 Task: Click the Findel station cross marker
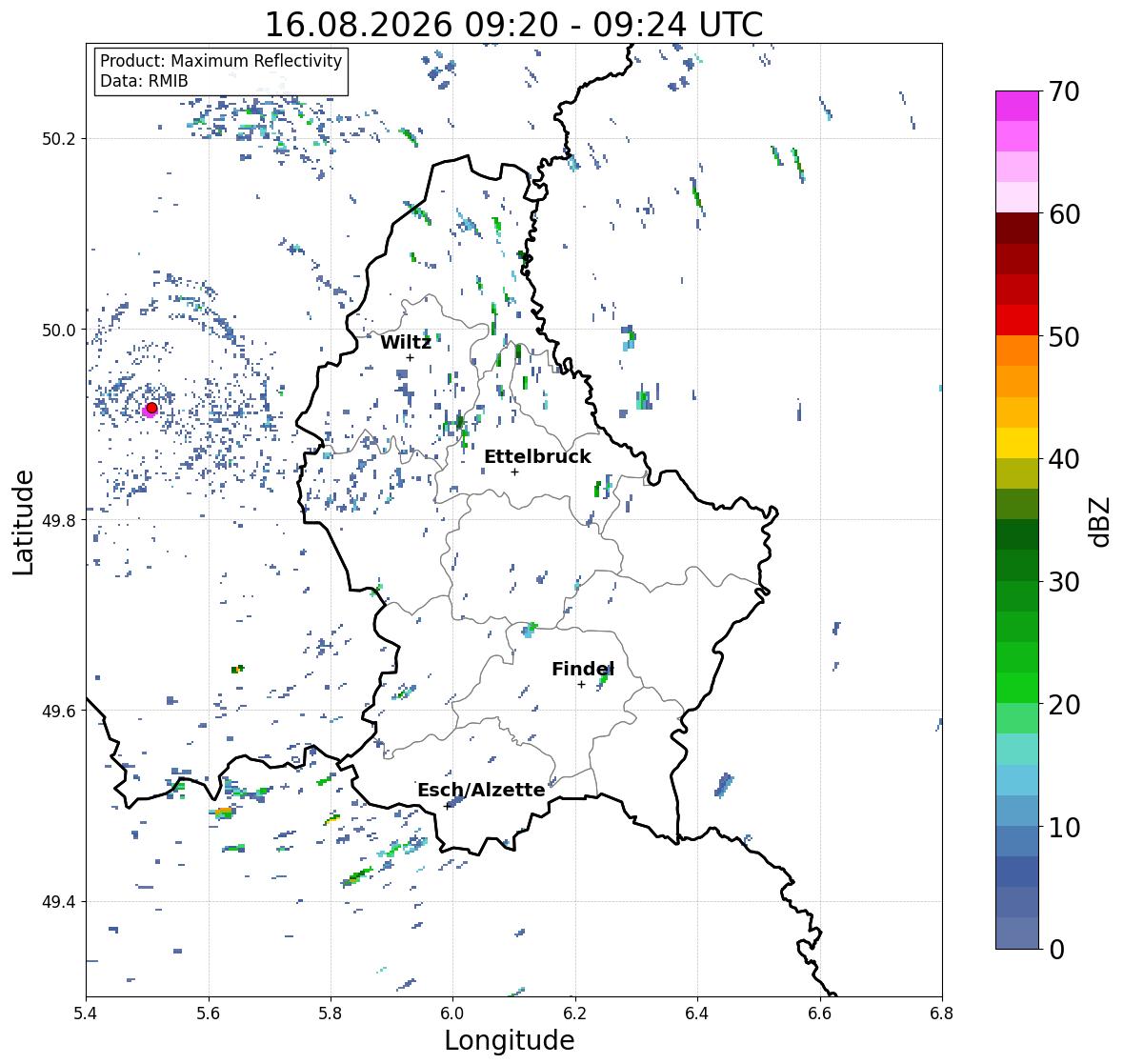click(x=581, y=685)
